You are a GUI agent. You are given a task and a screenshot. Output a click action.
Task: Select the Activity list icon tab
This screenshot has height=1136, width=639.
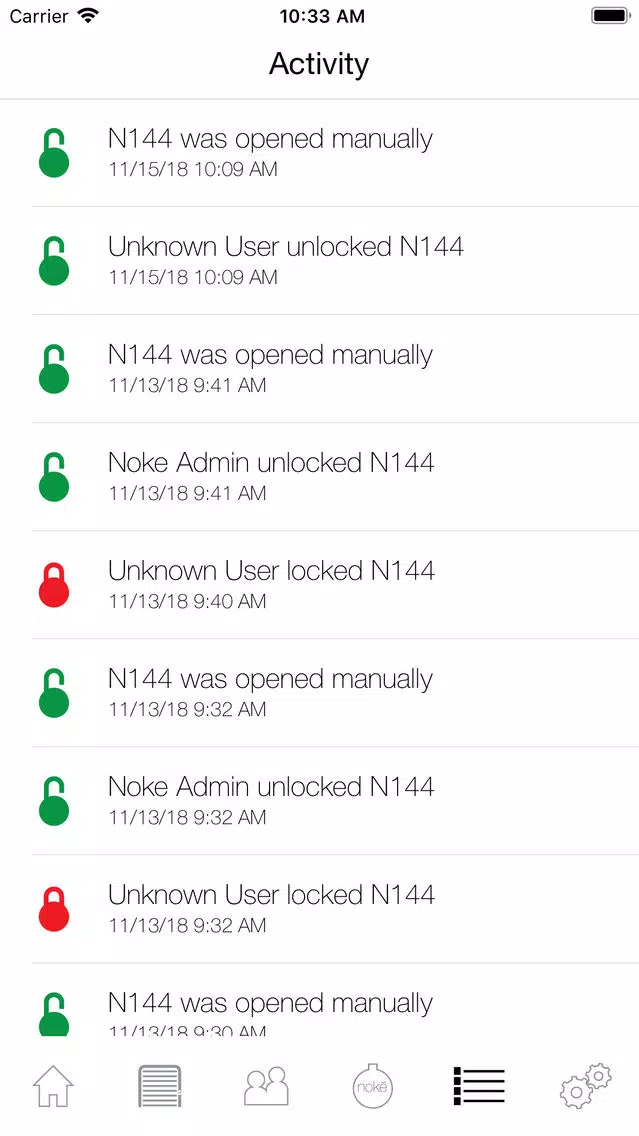[479, 1085]
